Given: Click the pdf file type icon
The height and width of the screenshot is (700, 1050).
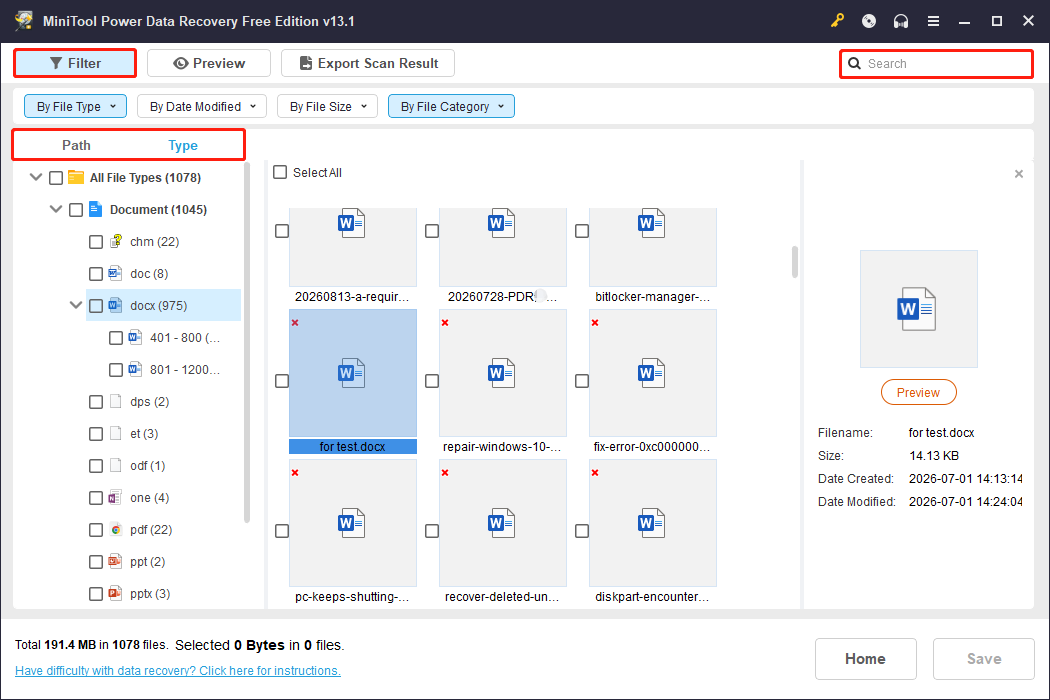Looking at the screenshot, I should (116, 530).
